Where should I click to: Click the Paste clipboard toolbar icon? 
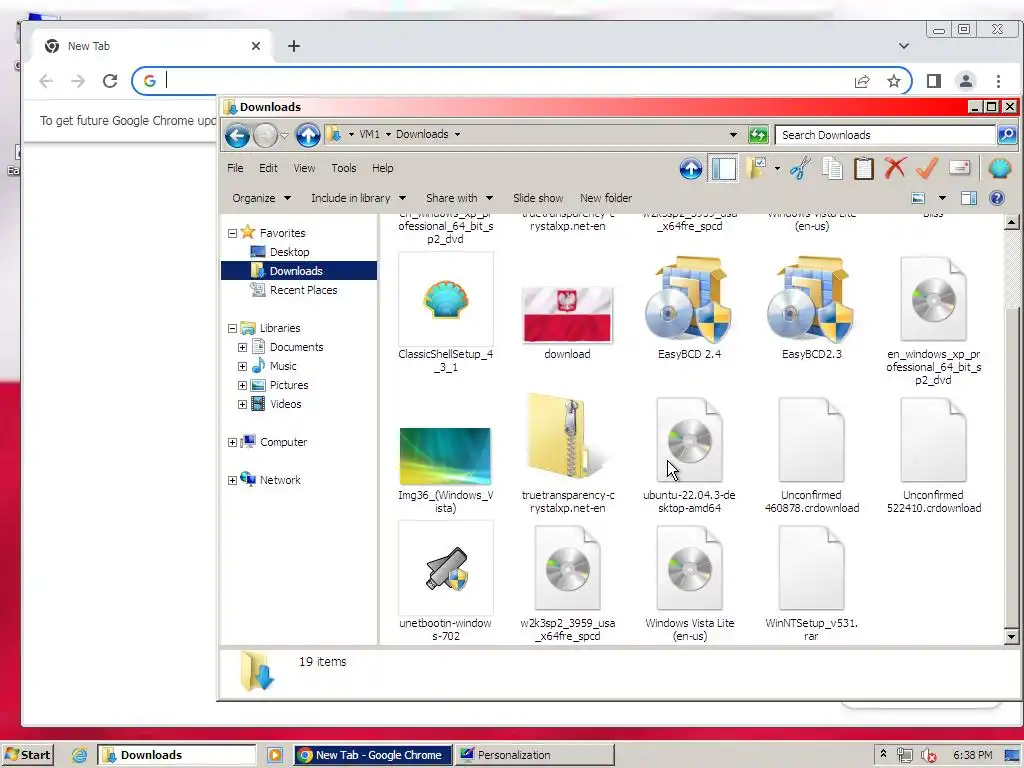(x=863, y=168)
